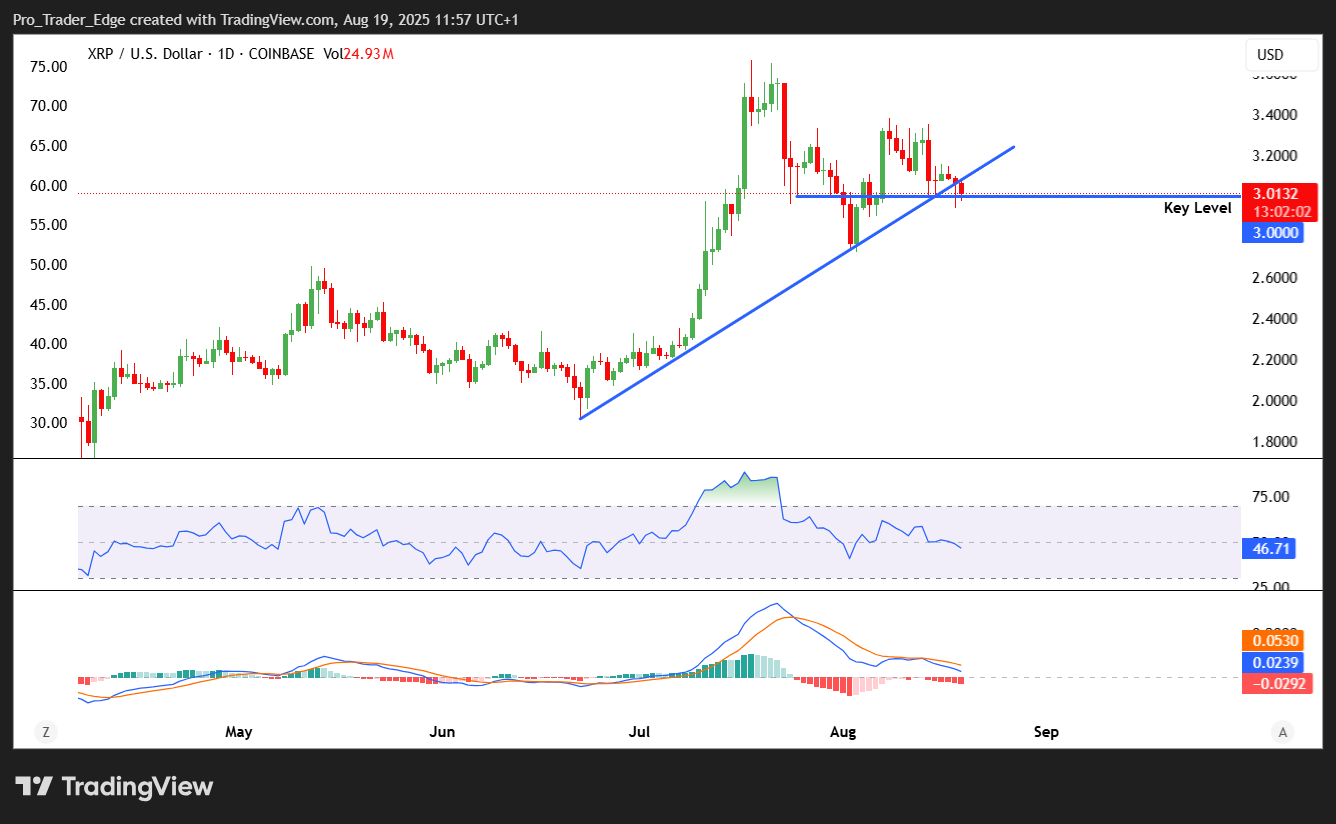This screenshot has height=824, width=1336.
Task: Click the May label on time axis
Action: click(238, 732)
